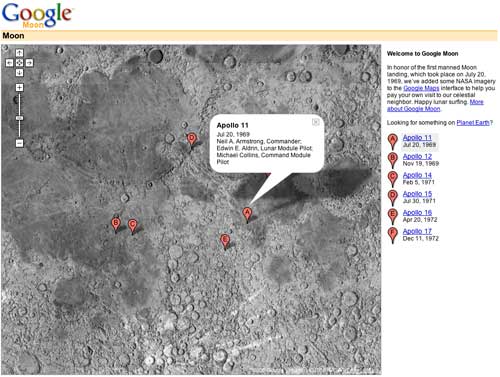The width and height of the screenshot is (500, 377).
Task: Select map marker E on the moon
Action: pyautogui.click(x=225, y=241)
